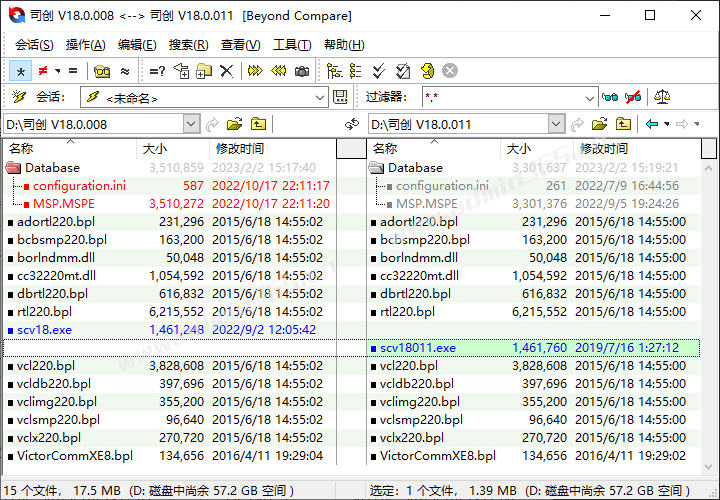Sort right pane by 大小 column header
This screenshot has width=720, height=500.
pyautogui.click(x=536, y=149)
